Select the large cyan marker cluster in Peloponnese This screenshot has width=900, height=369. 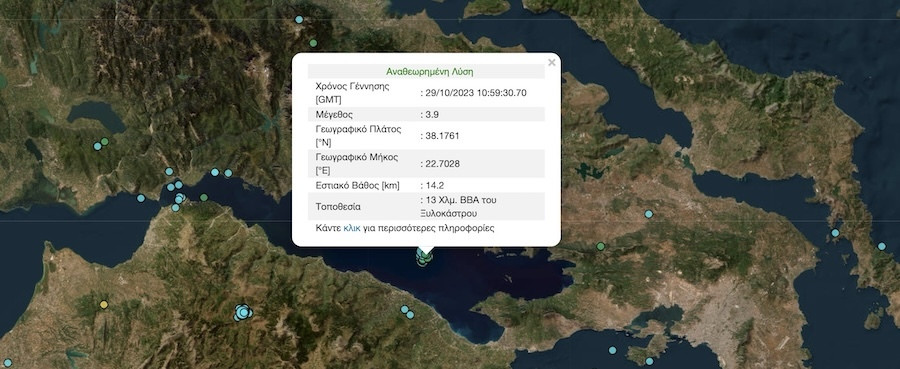243,312
